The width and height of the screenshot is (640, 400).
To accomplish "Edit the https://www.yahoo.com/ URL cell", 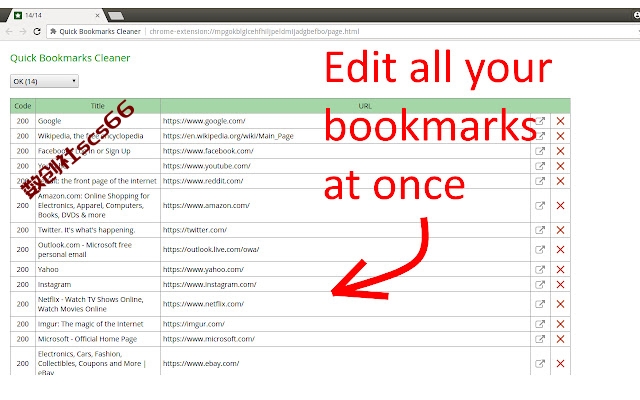I will pyautogui.click(x=345, y=269).
